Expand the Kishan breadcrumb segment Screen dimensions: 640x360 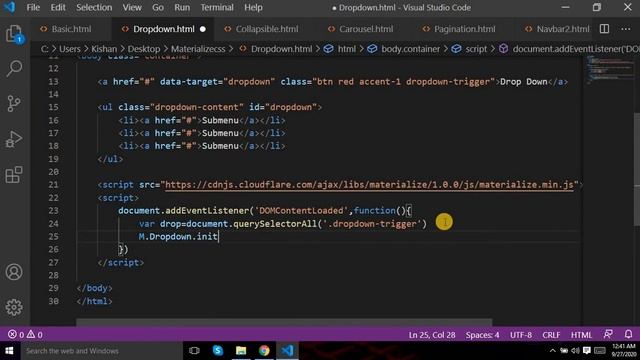tap(104, 49)
